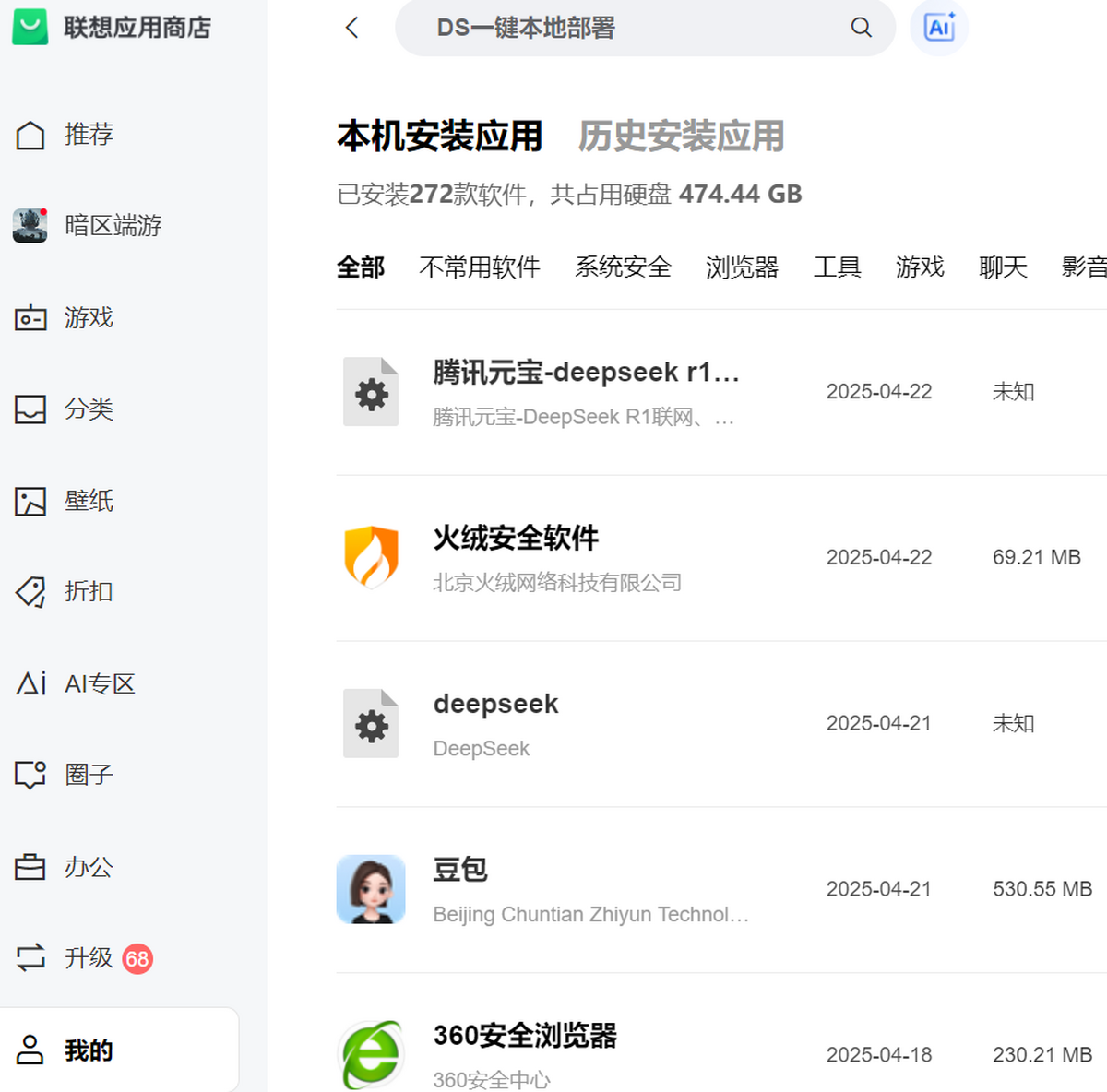
Task: Click app name 火绒安全软件
Action: tap(516, 538)
